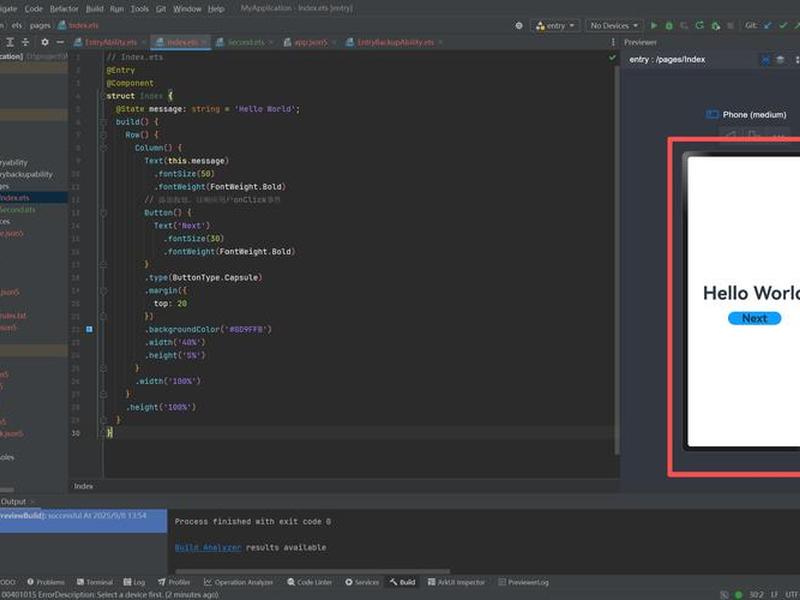Open the Log tool window
800x600 pixels.
click(x=134, y=582)
